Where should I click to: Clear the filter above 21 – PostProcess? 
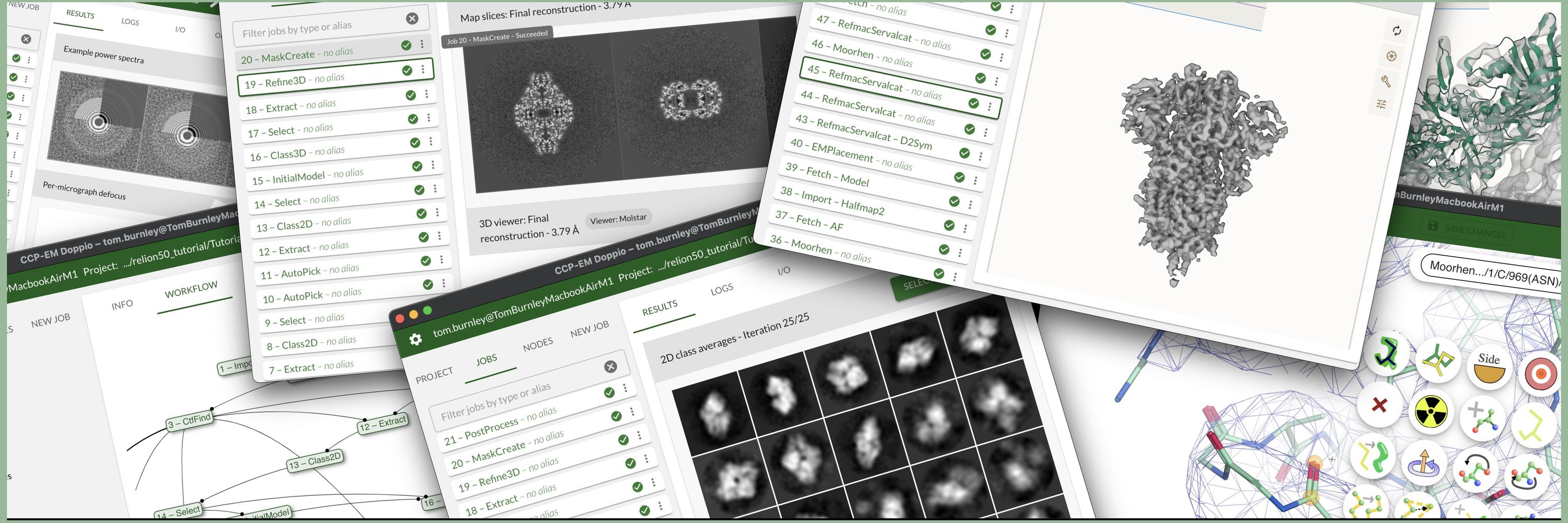point(610,366)
